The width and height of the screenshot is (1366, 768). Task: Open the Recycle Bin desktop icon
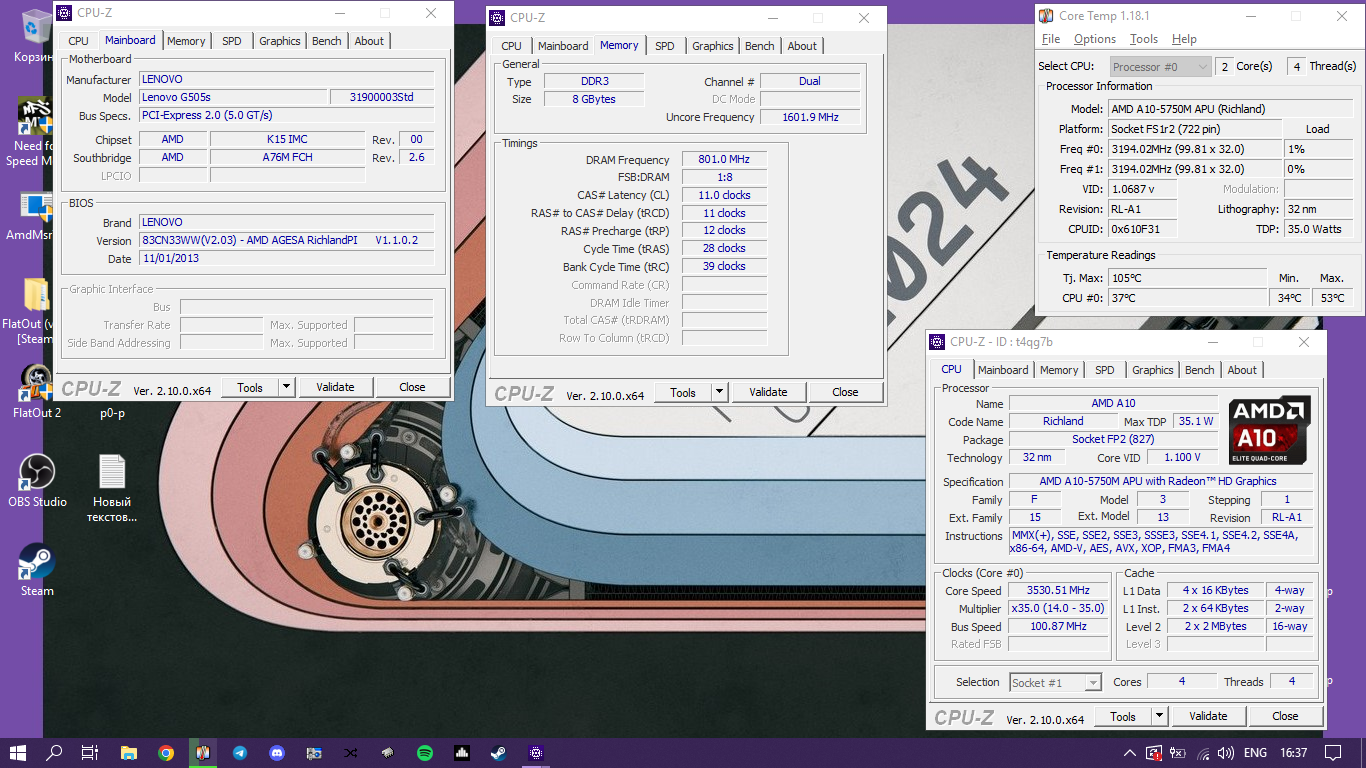click(36, 35)
